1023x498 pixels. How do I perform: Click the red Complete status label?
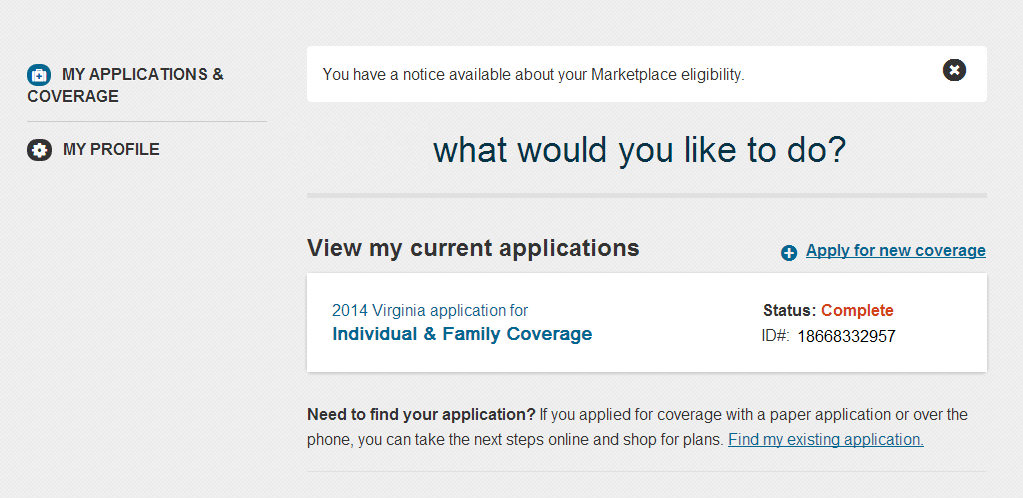(857, 310)
